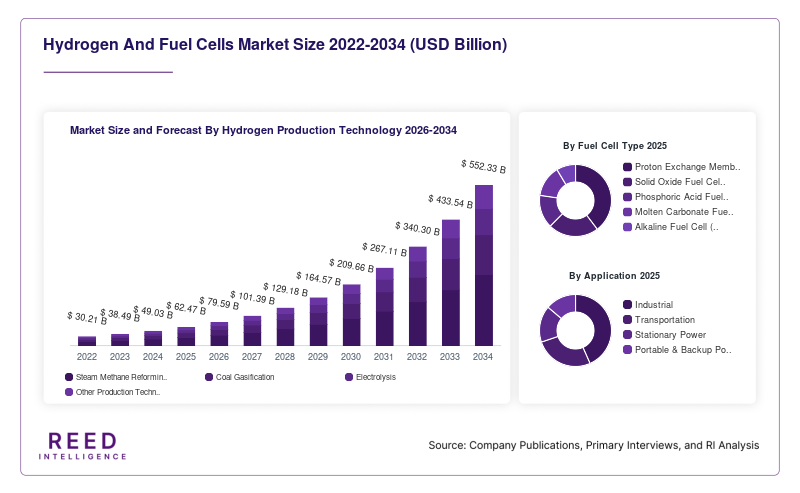
Task: Click the 2023 bar in the chart
Action: coord(120,340)
